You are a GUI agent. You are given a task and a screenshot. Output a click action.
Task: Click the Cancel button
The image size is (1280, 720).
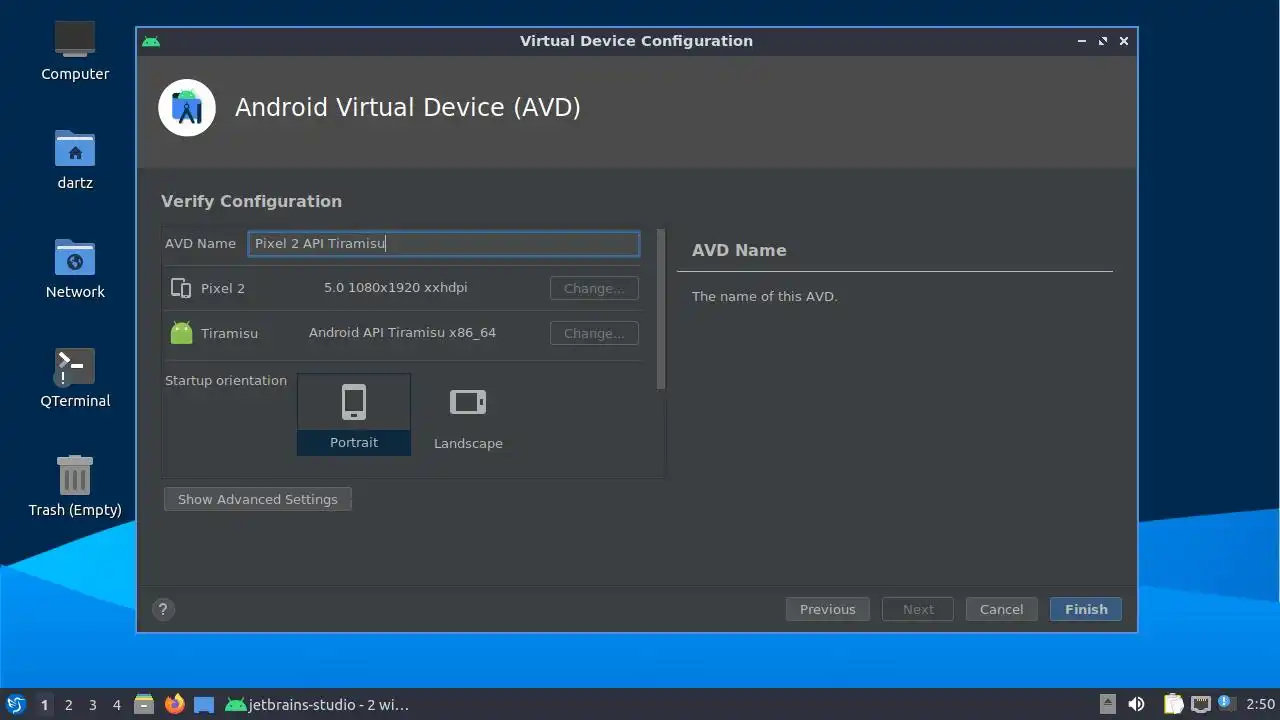[x=1001, y=609]
